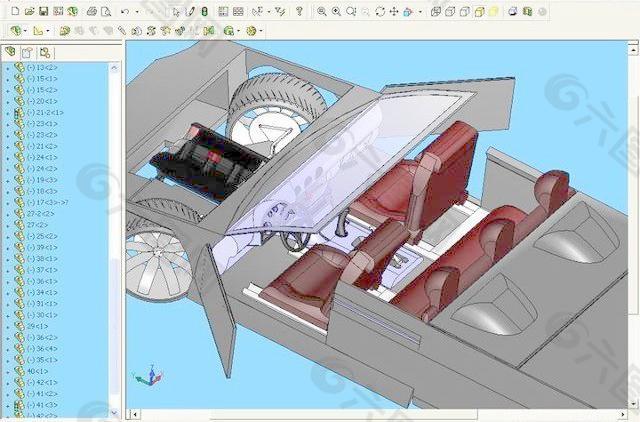The image size is (640, 422).
Task: Select component (-) 23<2> in tree
Action: pyautogui.click(x=42, y=135)
